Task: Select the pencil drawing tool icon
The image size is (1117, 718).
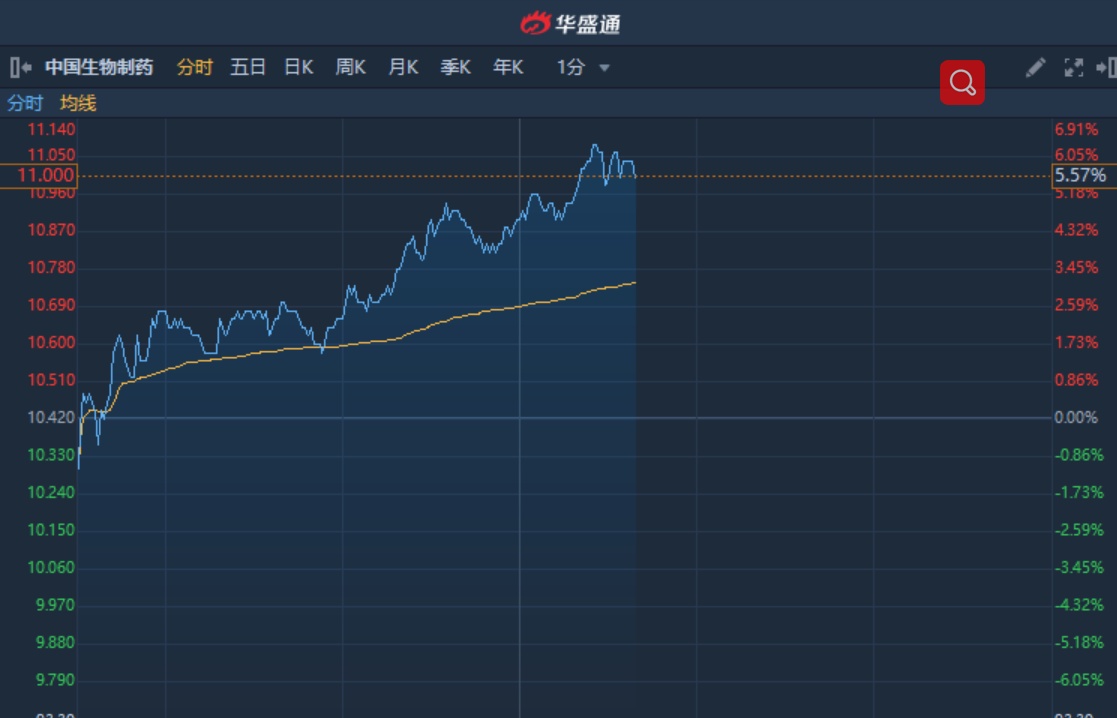Action: click(x=1036, y=67)
